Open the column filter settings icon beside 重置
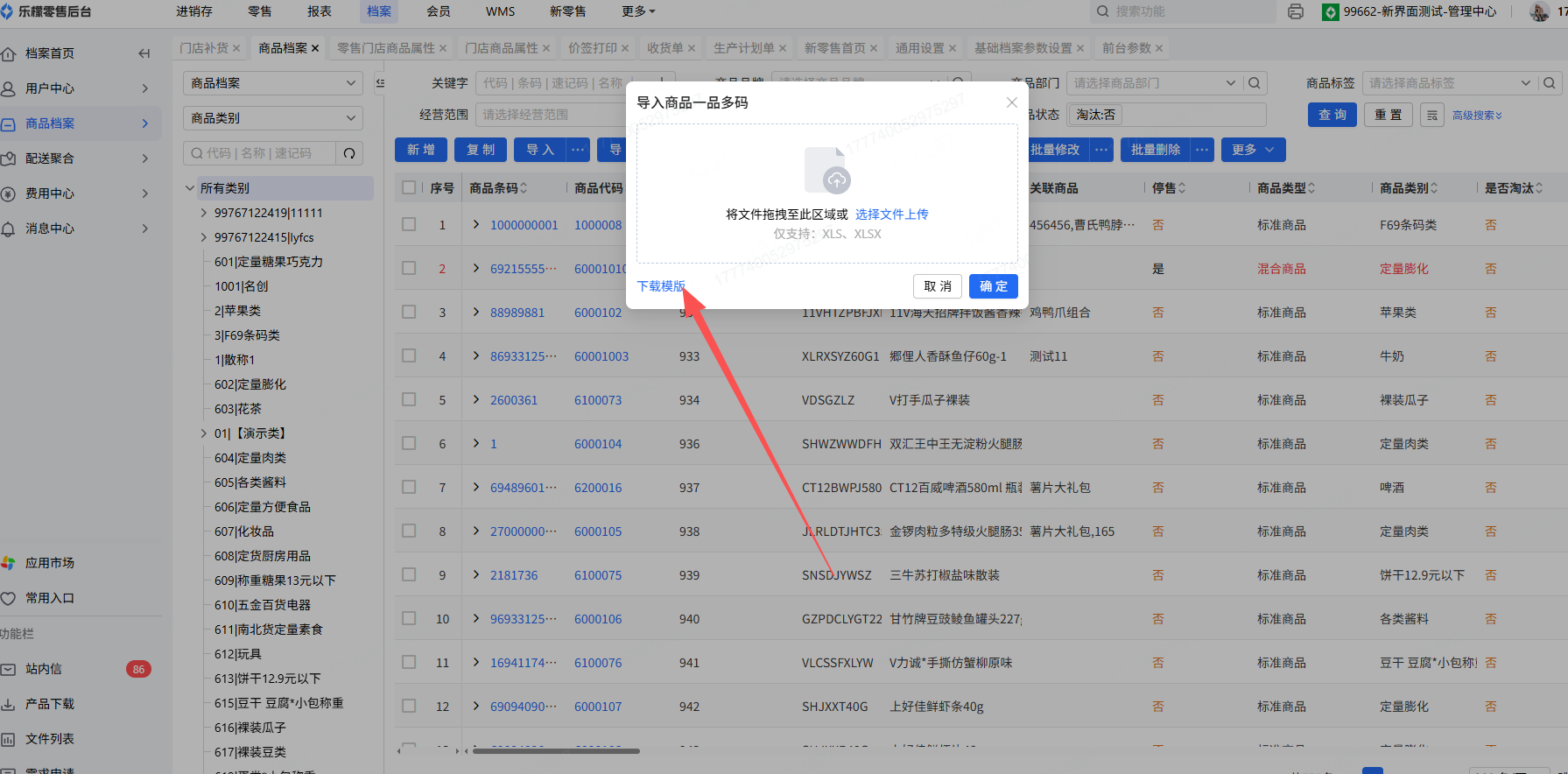Image resolution: width=1568 pixels, height=774 pixels. (x=1432, y=115)
